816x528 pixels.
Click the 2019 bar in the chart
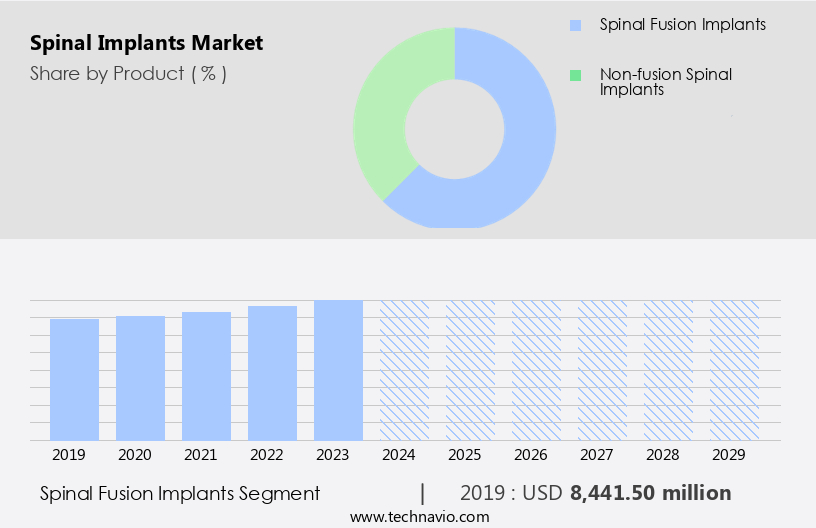point(74,380)
